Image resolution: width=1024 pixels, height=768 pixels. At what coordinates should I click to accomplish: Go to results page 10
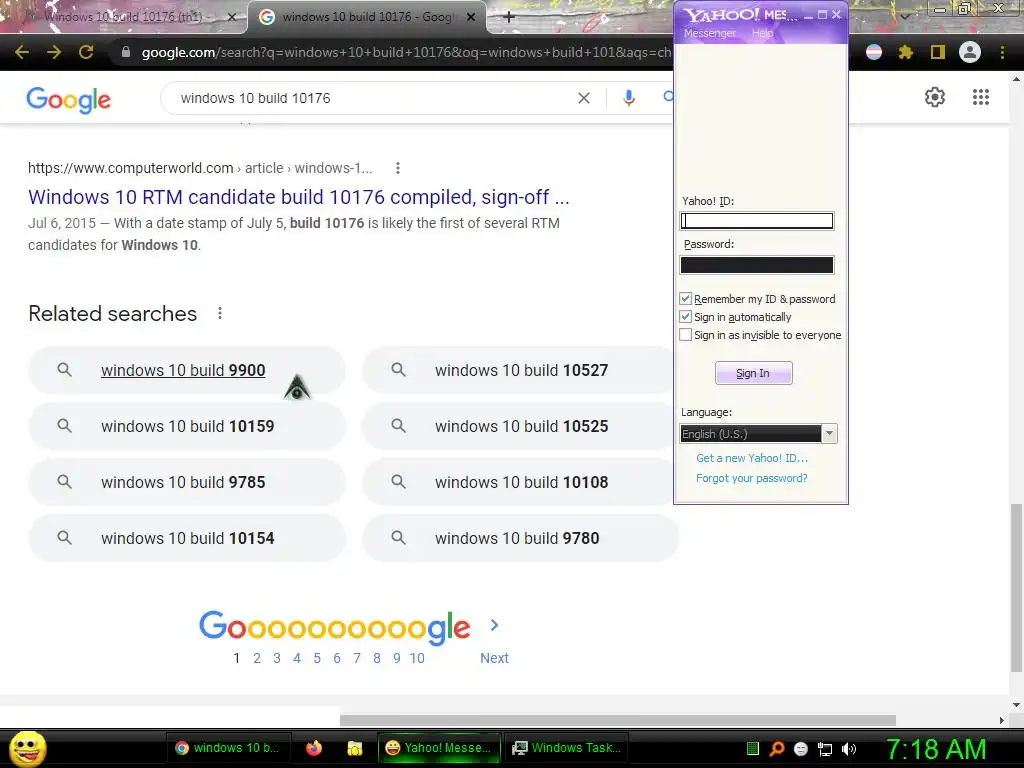click(417, 658)
